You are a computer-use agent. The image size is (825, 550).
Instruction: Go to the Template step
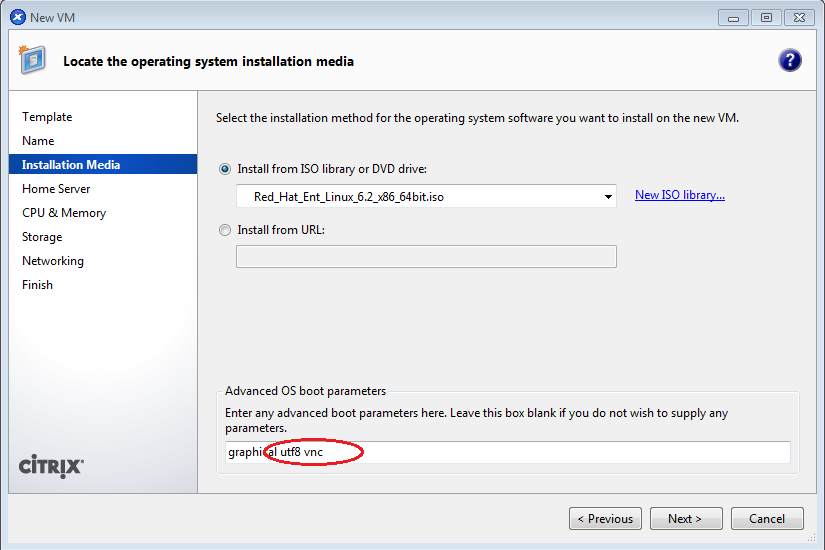click(47, 117)
